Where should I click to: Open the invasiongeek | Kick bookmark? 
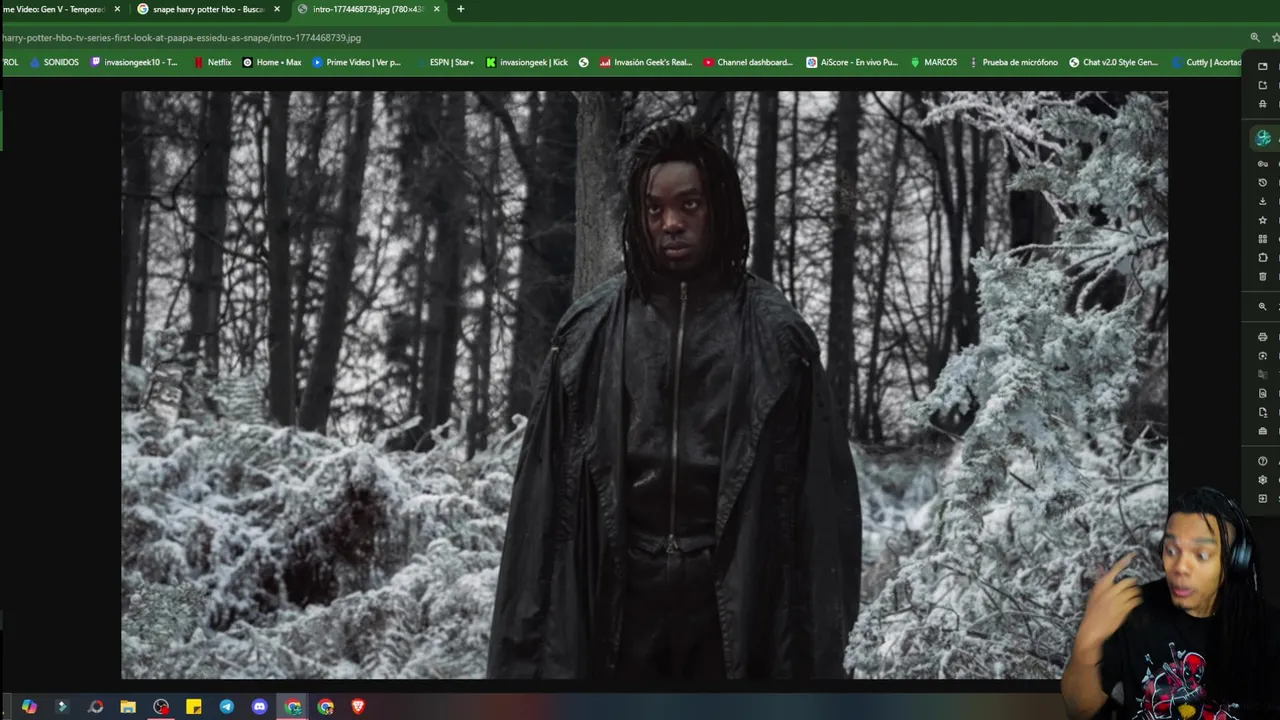(527, 62)
